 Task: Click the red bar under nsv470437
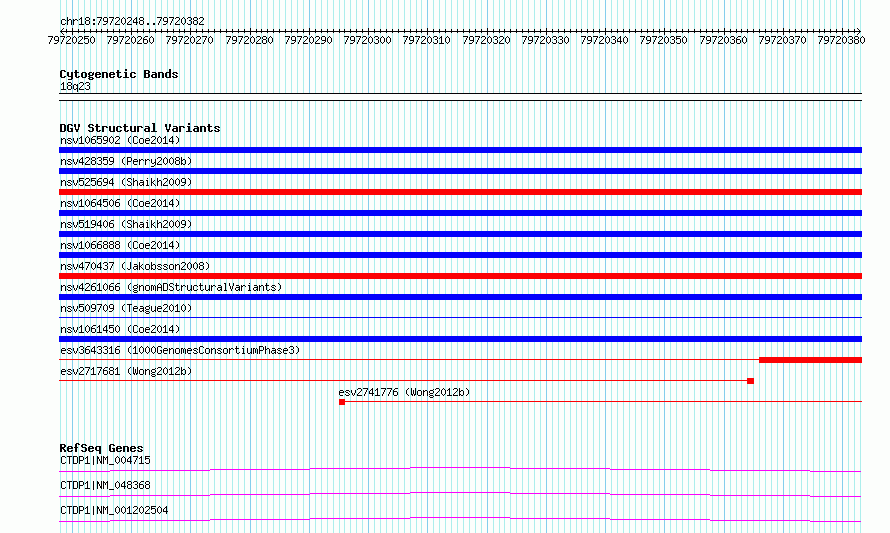[x=460, y=276]
